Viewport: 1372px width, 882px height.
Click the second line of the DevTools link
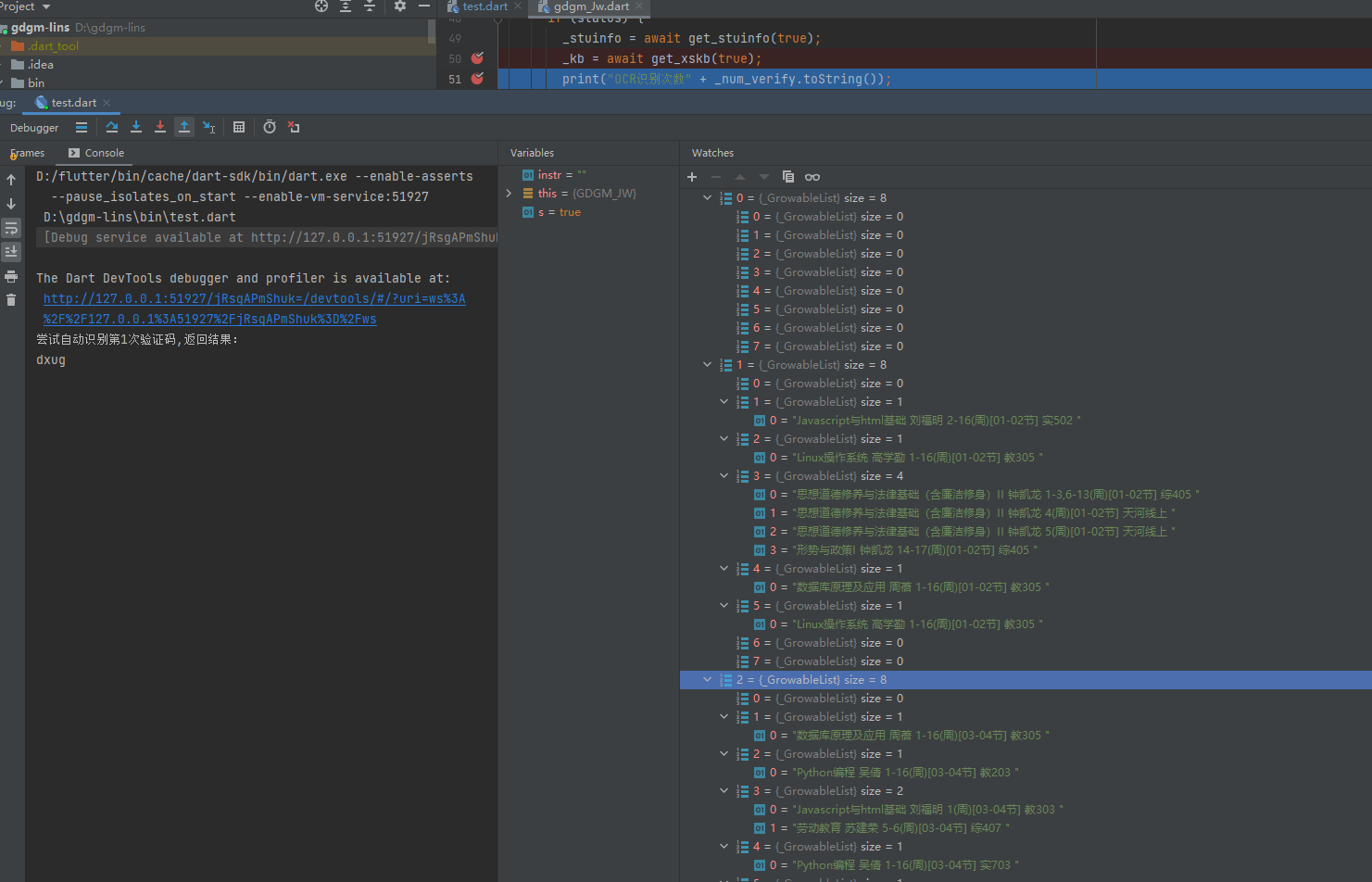point(210,319)
